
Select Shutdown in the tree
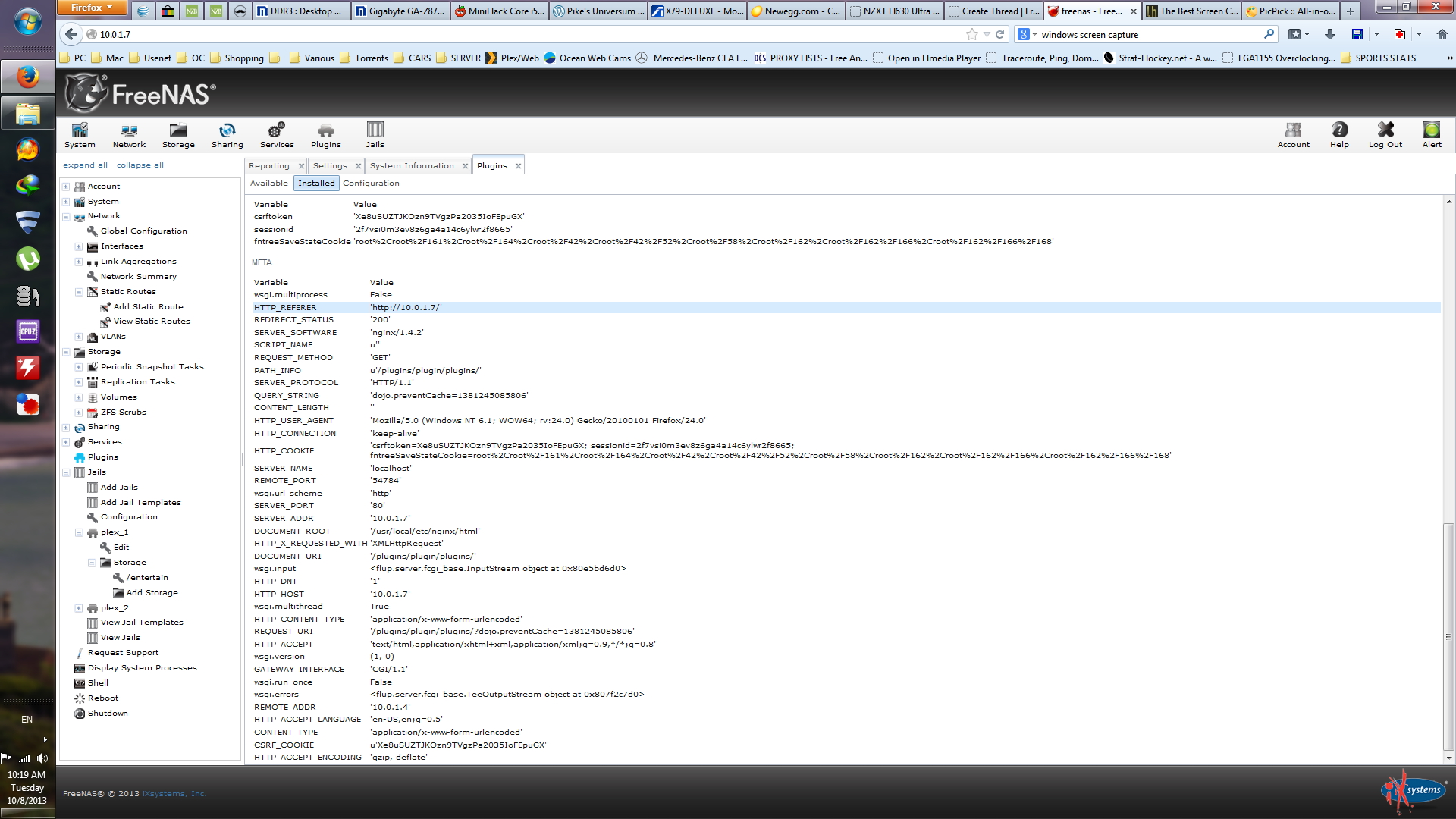[108, 714]
